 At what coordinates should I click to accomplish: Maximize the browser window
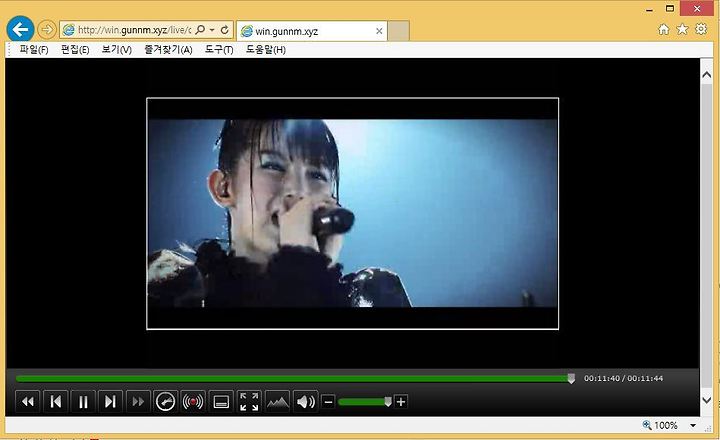tap(670, 9)
